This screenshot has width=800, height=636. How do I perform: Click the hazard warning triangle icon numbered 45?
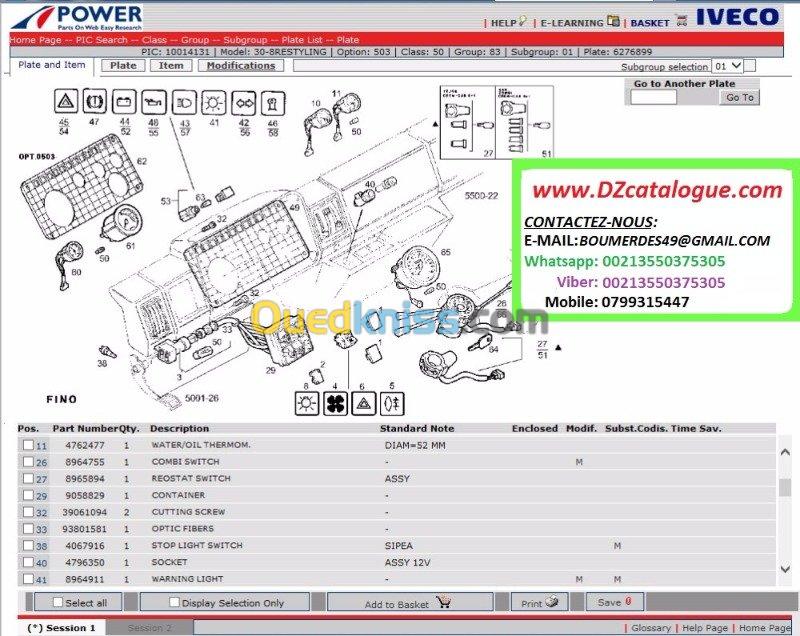click(x=66, y=101)
